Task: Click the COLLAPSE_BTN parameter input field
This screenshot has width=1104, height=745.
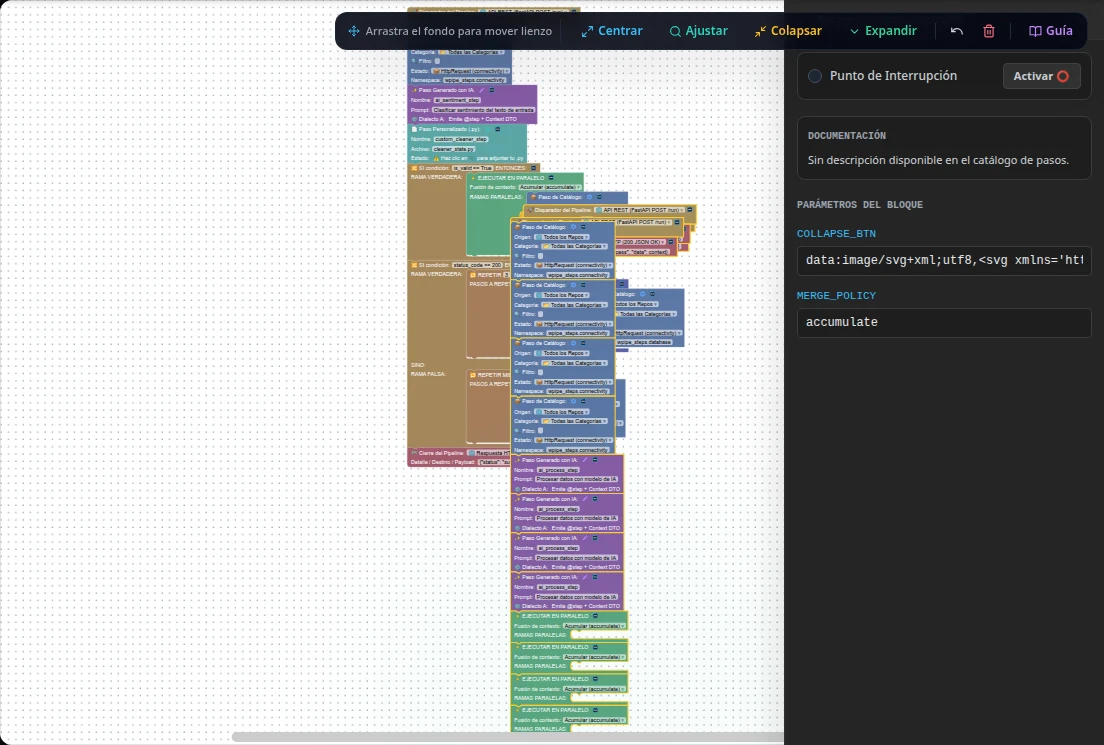Action: [944, 261]
